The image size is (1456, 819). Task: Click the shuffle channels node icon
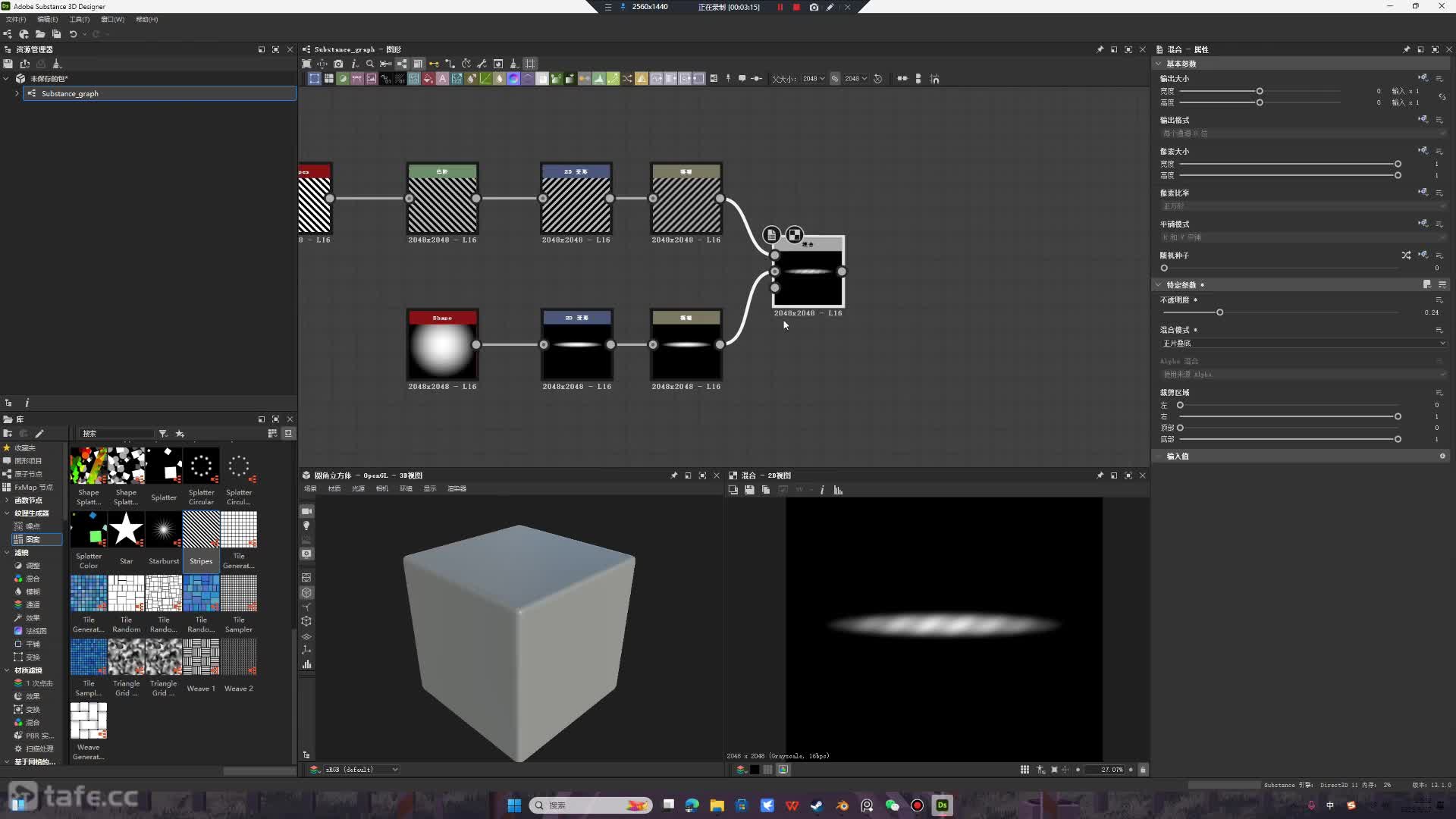[627, 78]
